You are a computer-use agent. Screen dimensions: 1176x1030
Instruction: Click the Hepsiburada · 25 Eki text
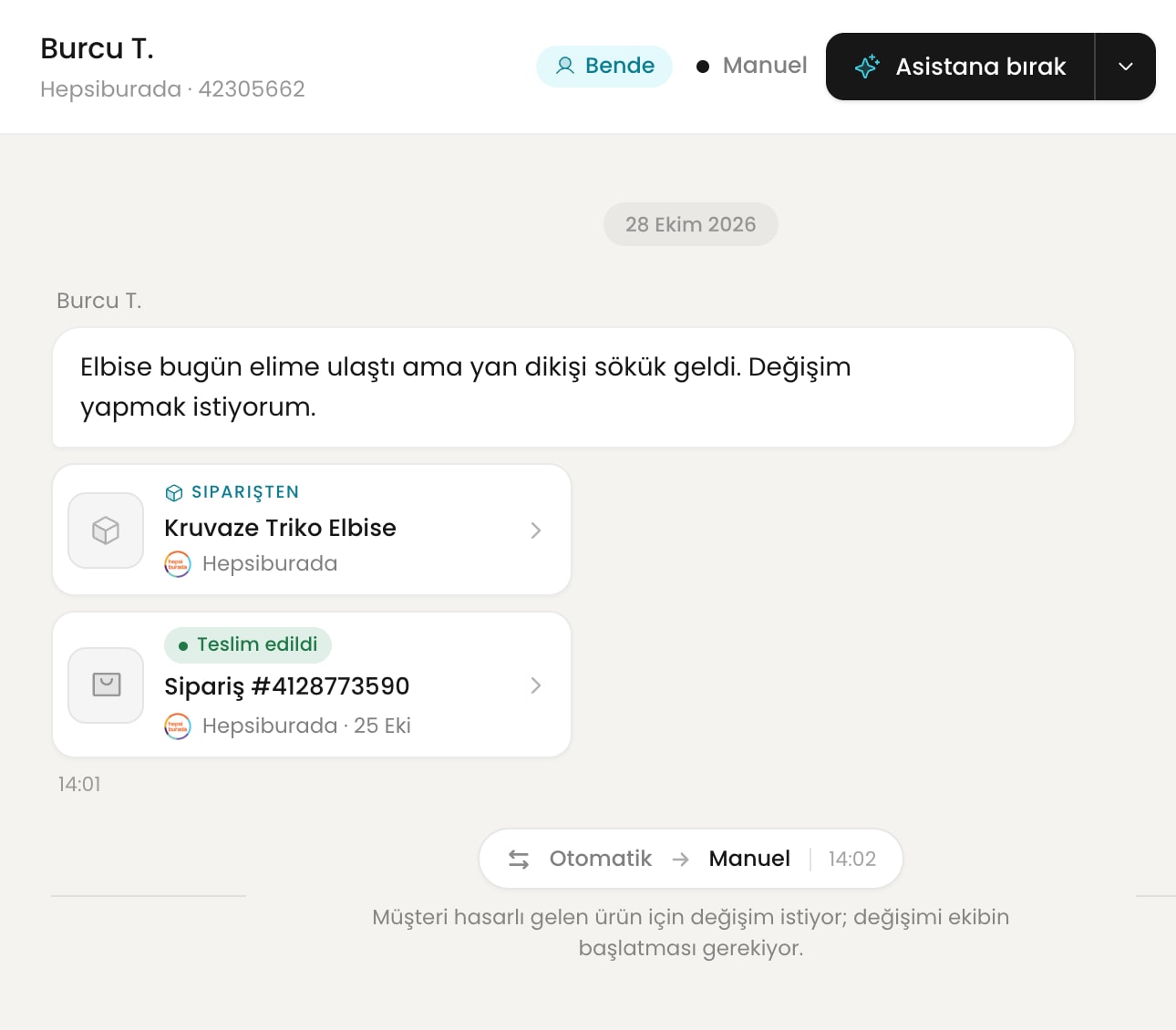[306, 726]
